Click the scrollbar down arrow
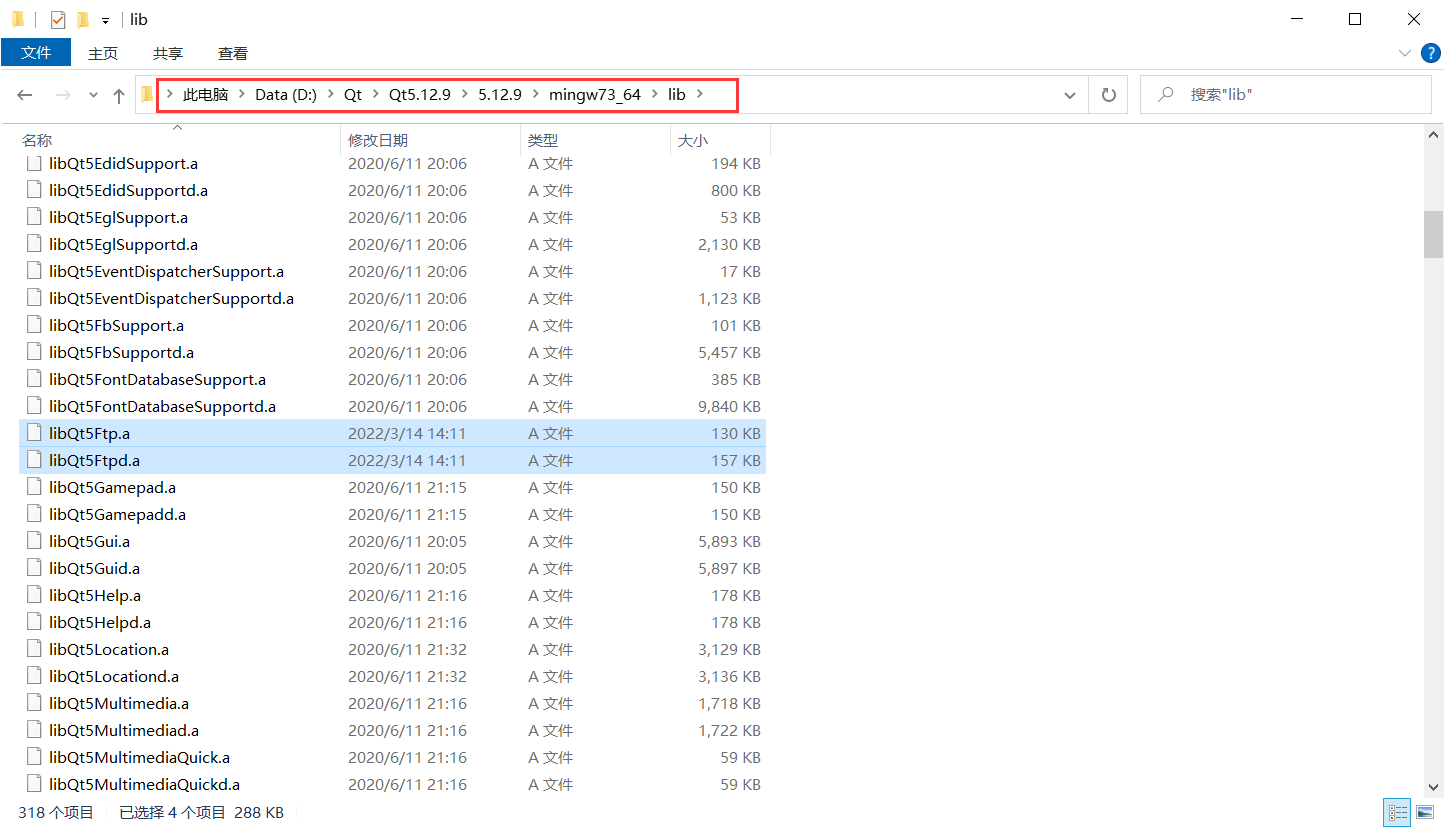The width and height of the screenshot is (1445, 828). click(1434, 788)
